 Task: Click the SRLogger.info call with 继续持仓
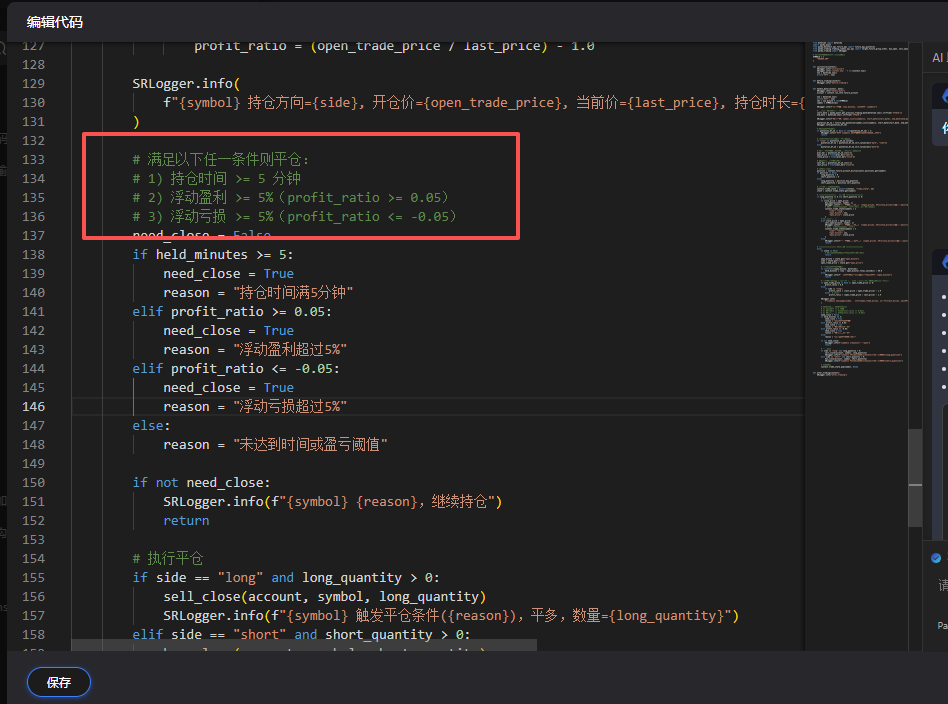coord(333,501)
